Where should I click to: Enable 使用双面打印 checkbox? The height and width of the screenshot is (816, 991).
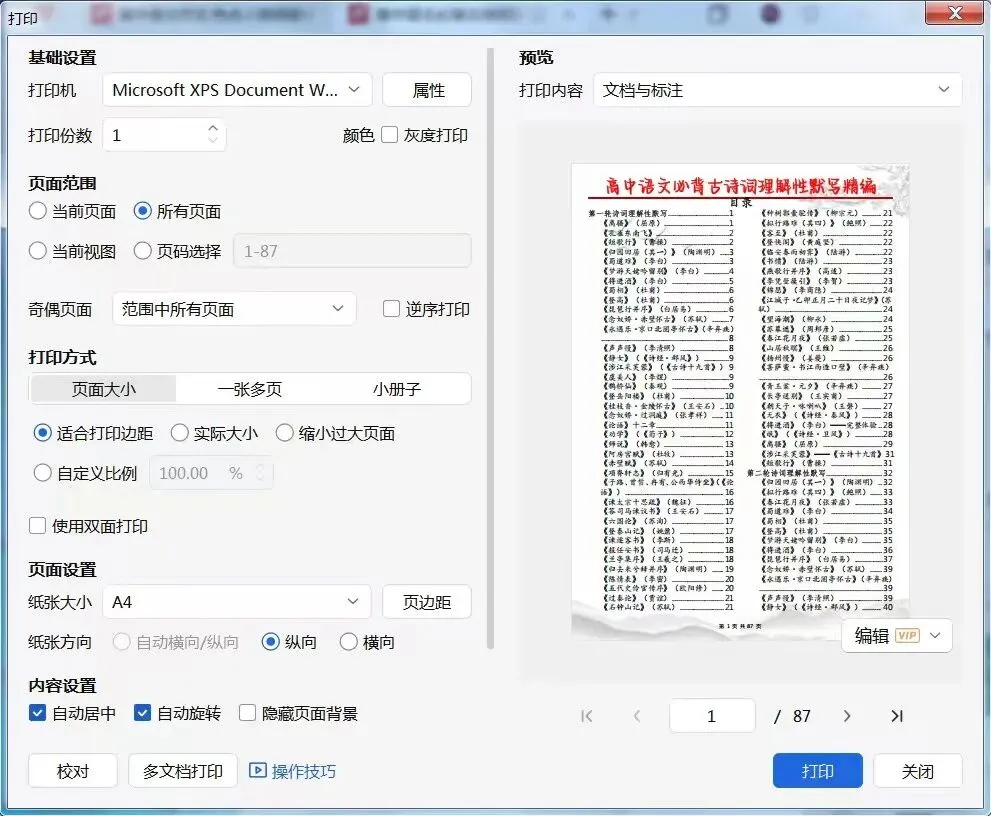(37, 526)
